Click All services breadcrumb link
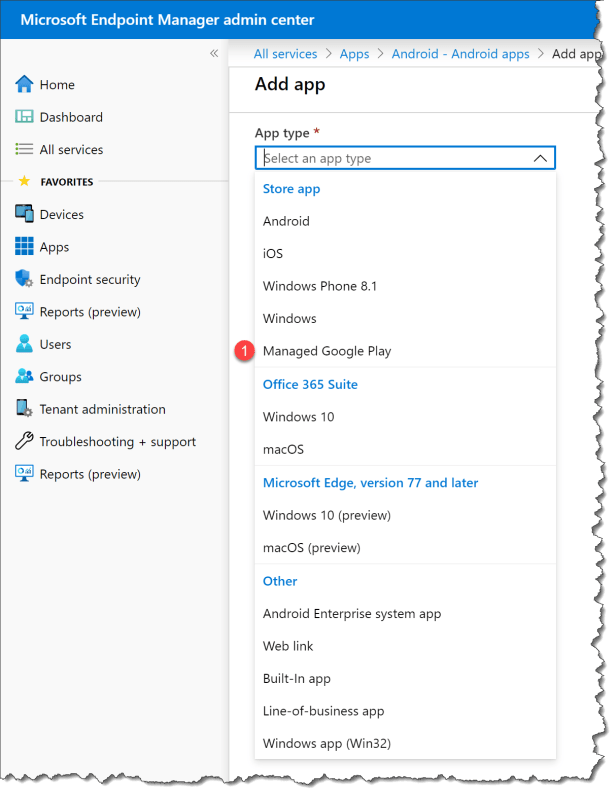The image size is (616, 795). [x=285, y=54]
